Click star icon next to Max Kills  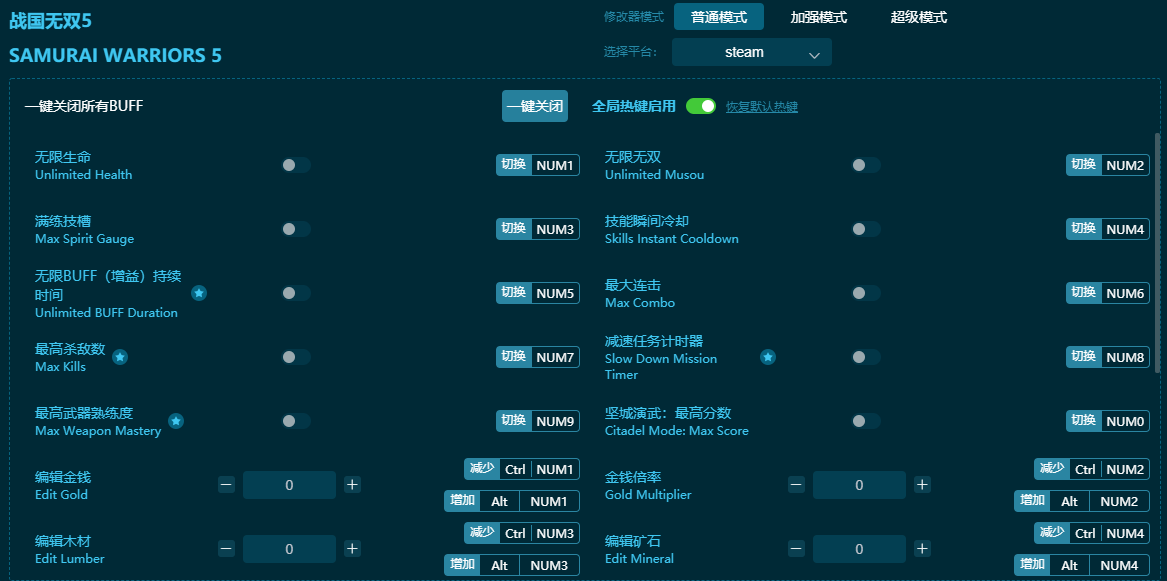pos(120,357)
